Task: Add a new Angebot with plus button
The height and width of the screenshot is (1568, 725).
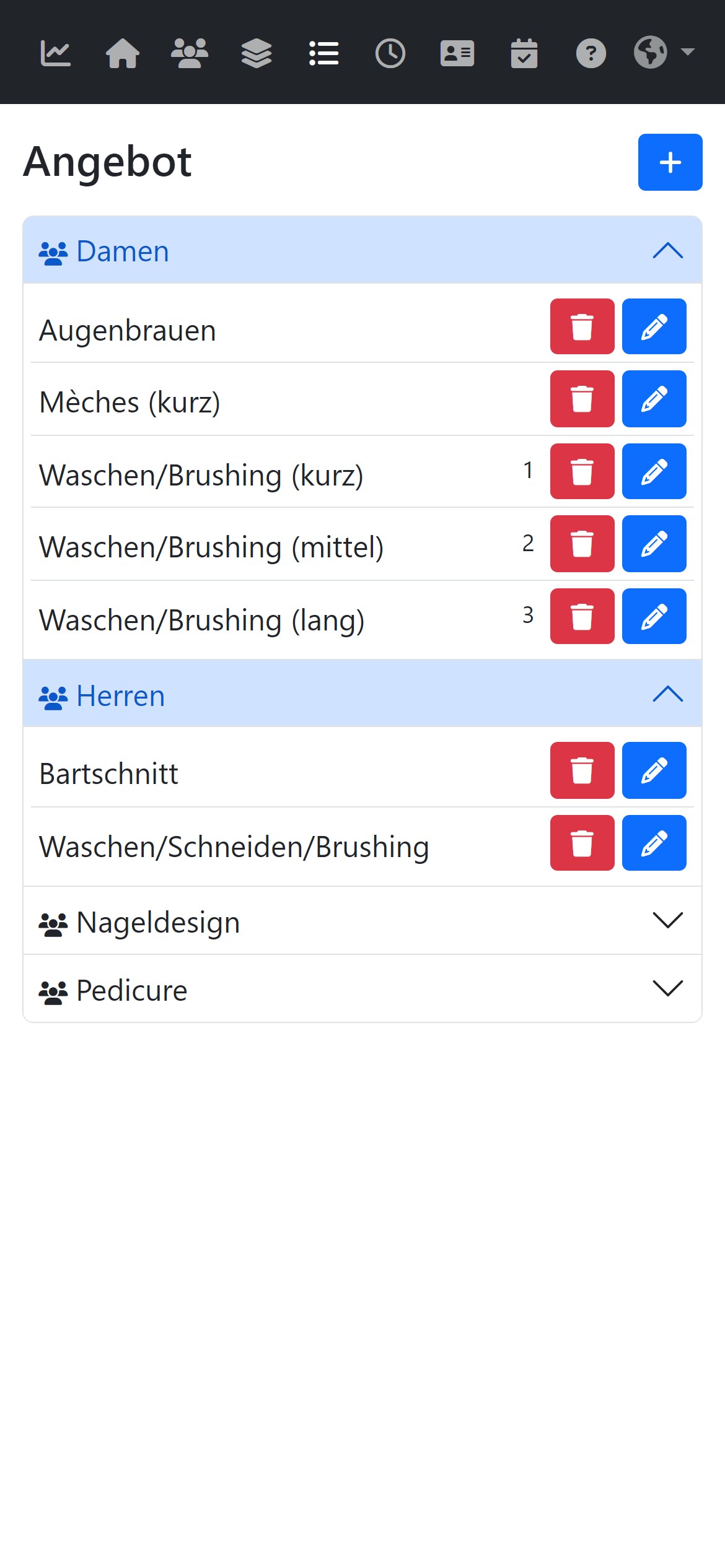Action: tap(670, 162)
